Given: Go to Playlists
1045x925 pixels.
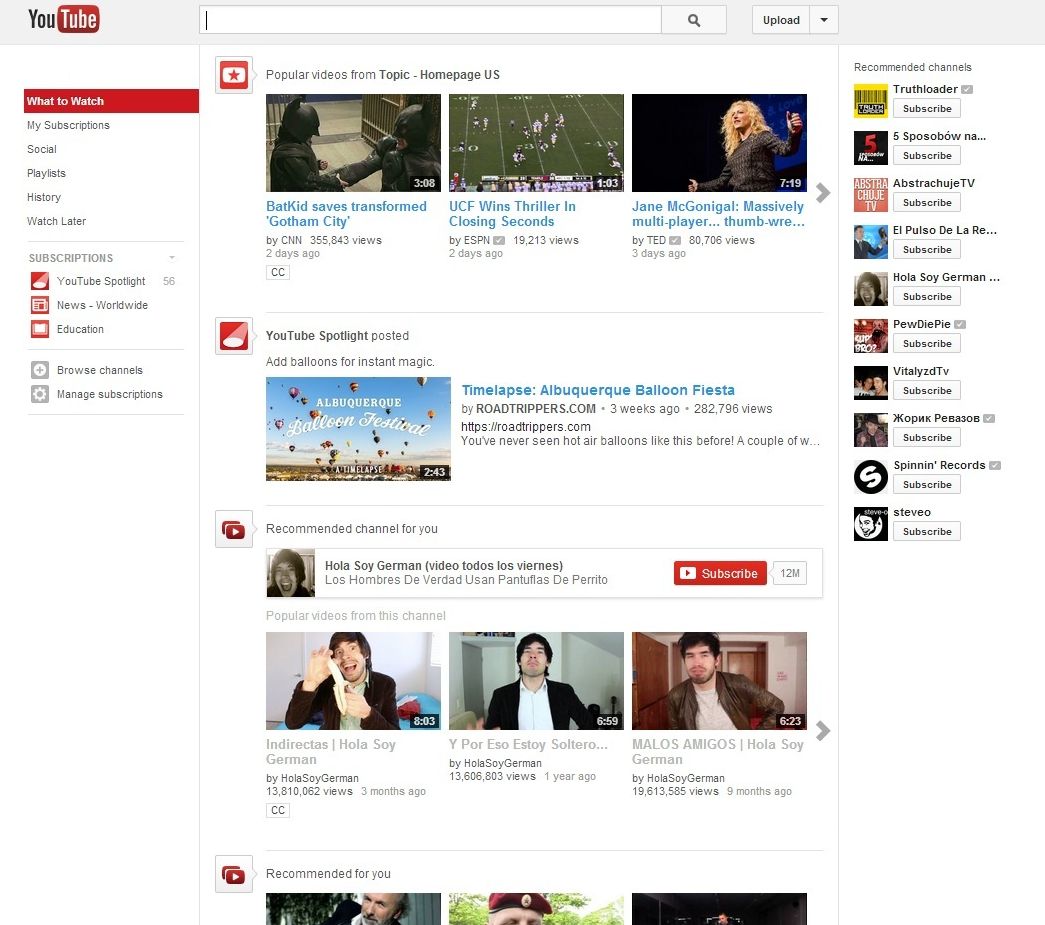Looking at the screenshot, I should pos(46,173).
